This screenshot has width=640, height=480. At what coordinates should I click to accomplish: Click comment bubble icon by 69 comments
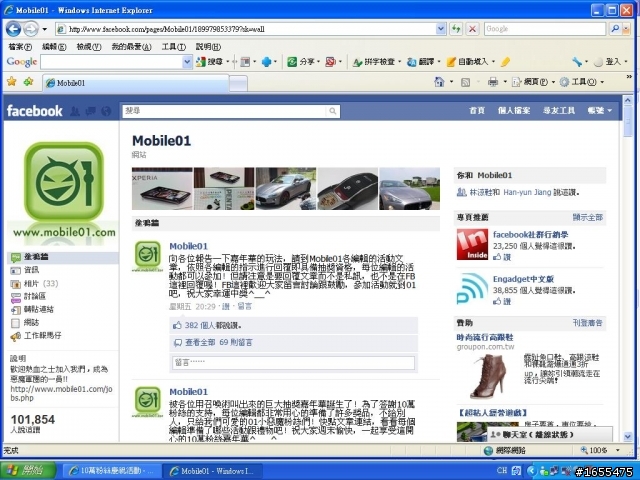[178, 343]
